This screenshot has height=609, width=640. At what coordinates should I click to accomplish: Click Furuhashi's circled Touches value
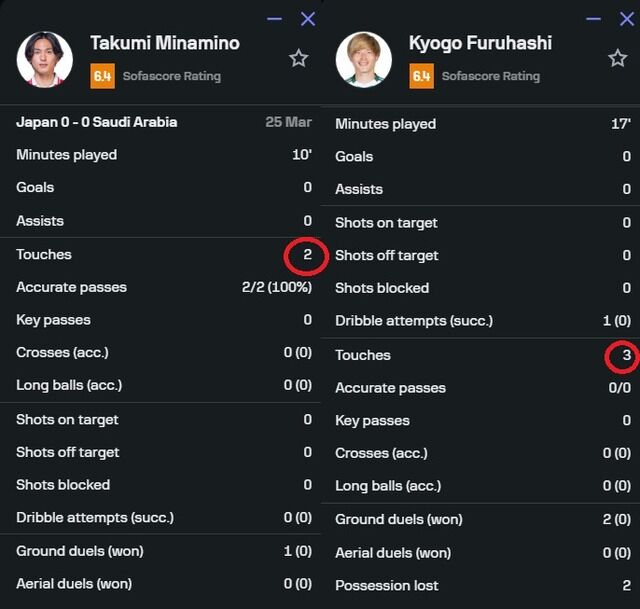(626, 355)
